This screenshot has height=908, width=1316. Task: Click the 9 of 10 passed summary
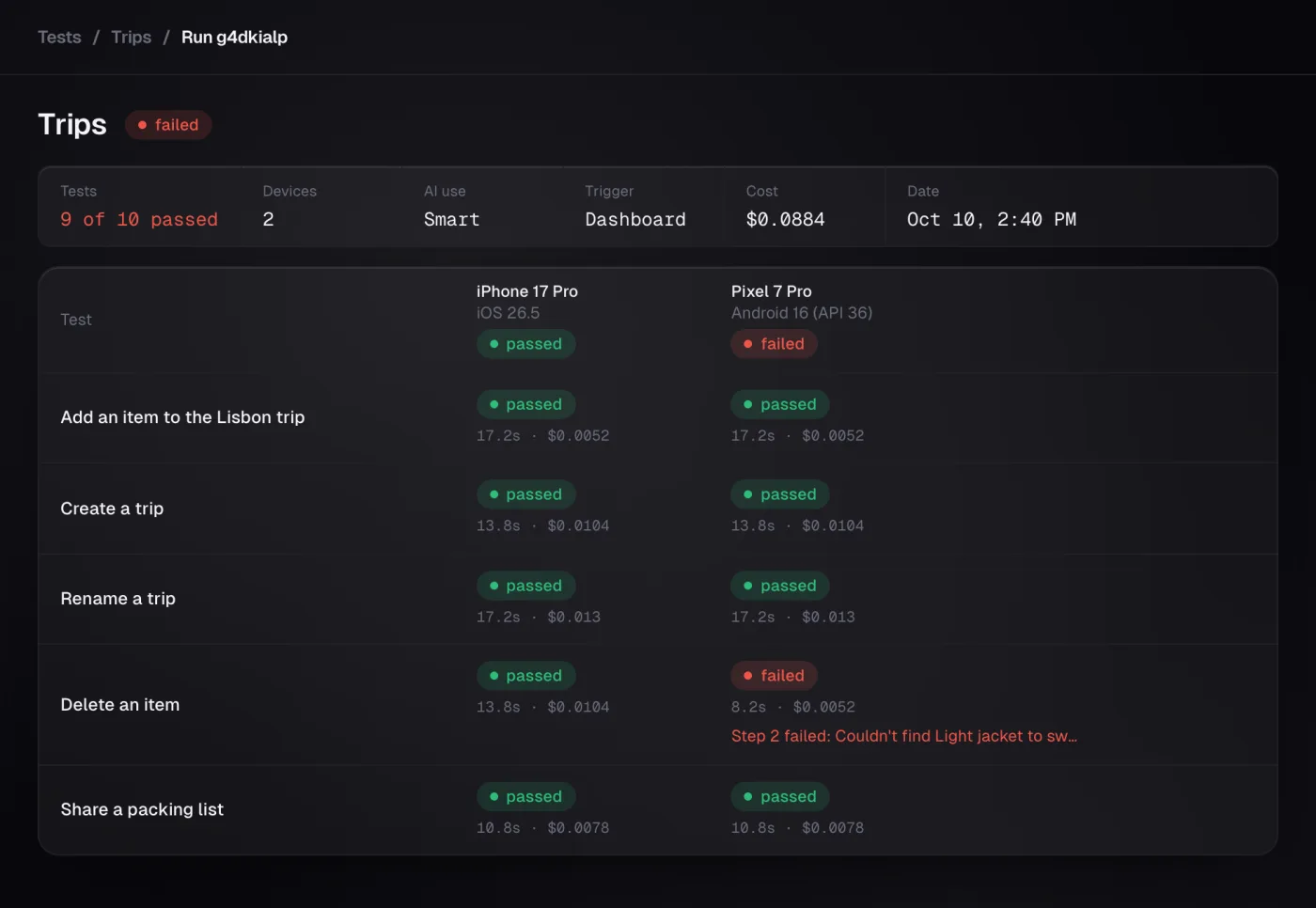tap(139, 219)
